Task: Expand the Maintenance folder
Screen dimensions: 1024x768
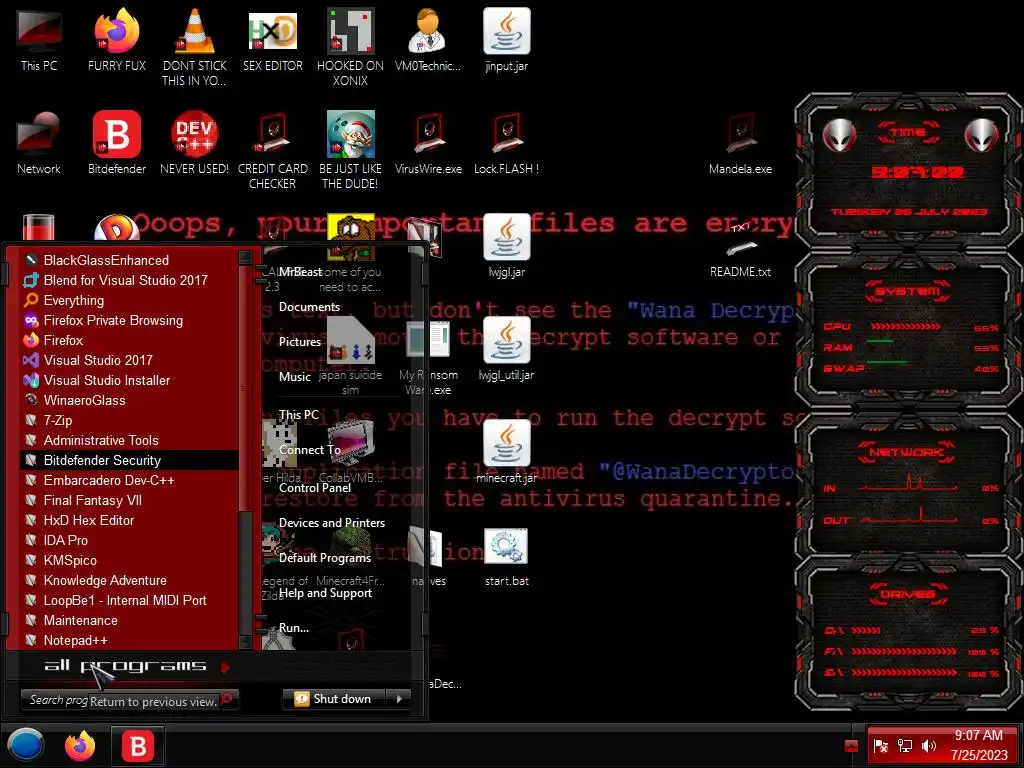Action: (x=129, y=620)
